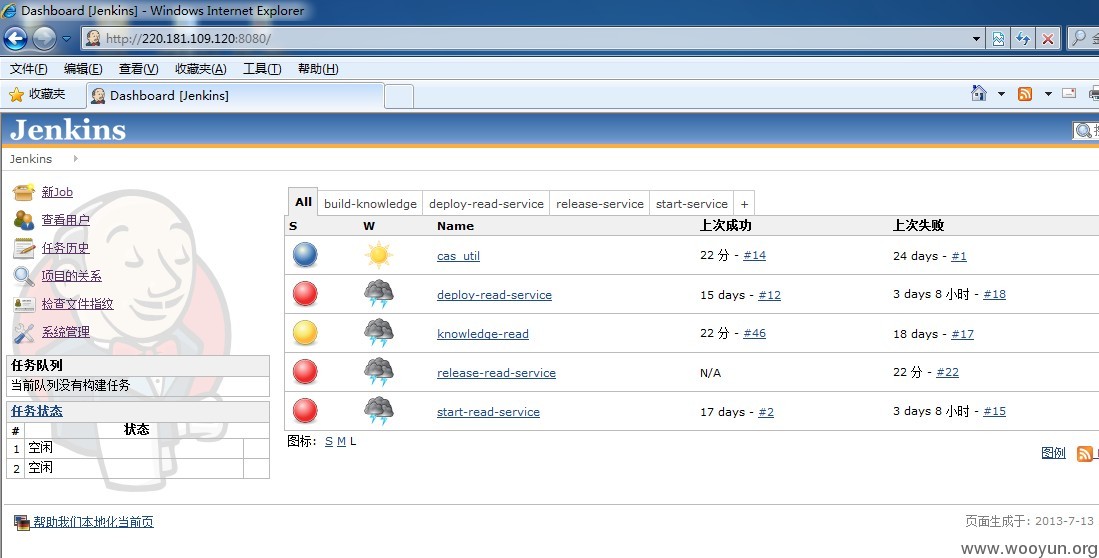
Task: Click the search magnifier icon in toolbar
Action: [1079, 38]
